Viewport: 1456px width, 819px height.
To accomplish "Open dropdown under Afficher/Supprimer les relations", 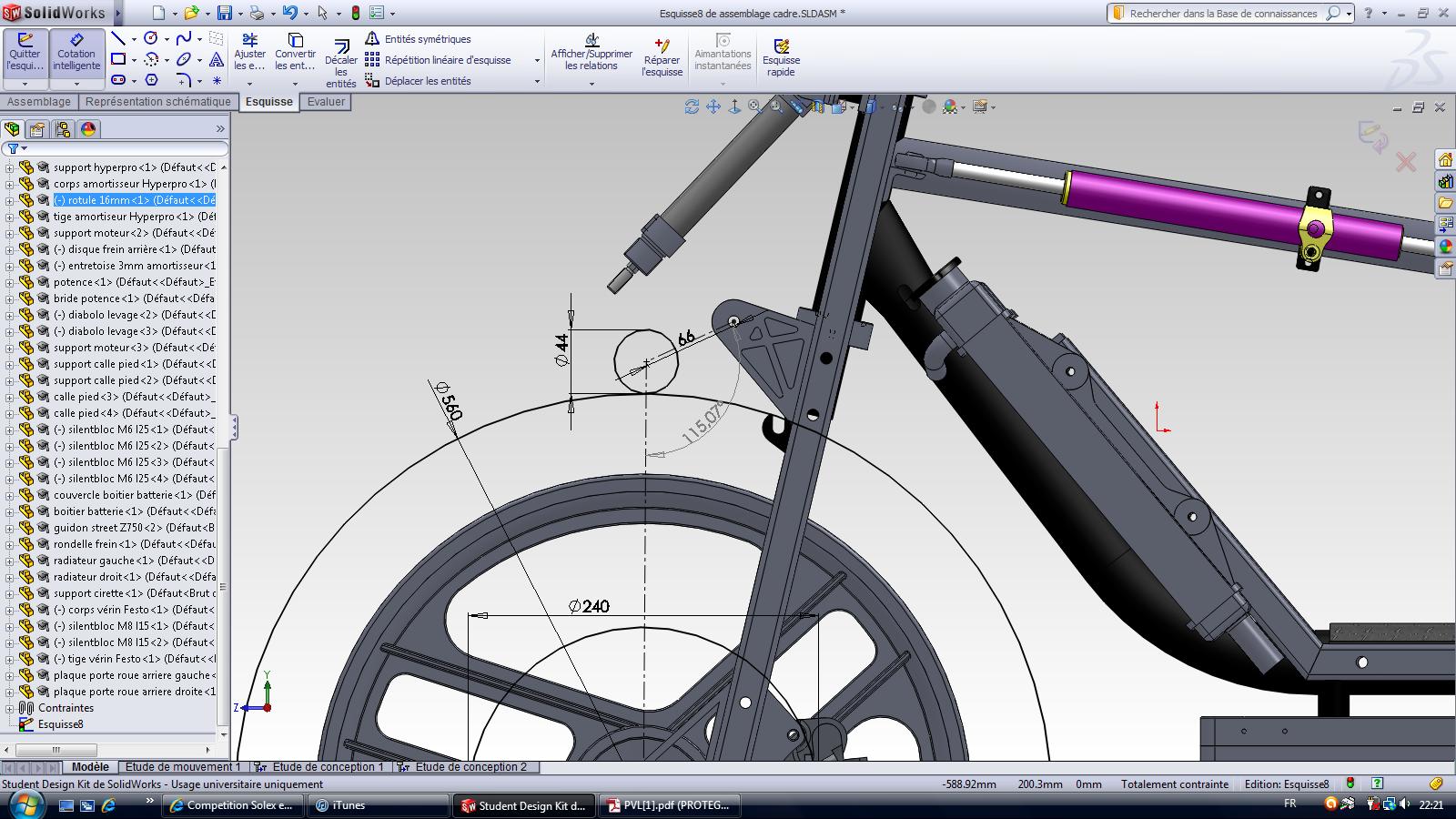I will (x=591, y=84).
